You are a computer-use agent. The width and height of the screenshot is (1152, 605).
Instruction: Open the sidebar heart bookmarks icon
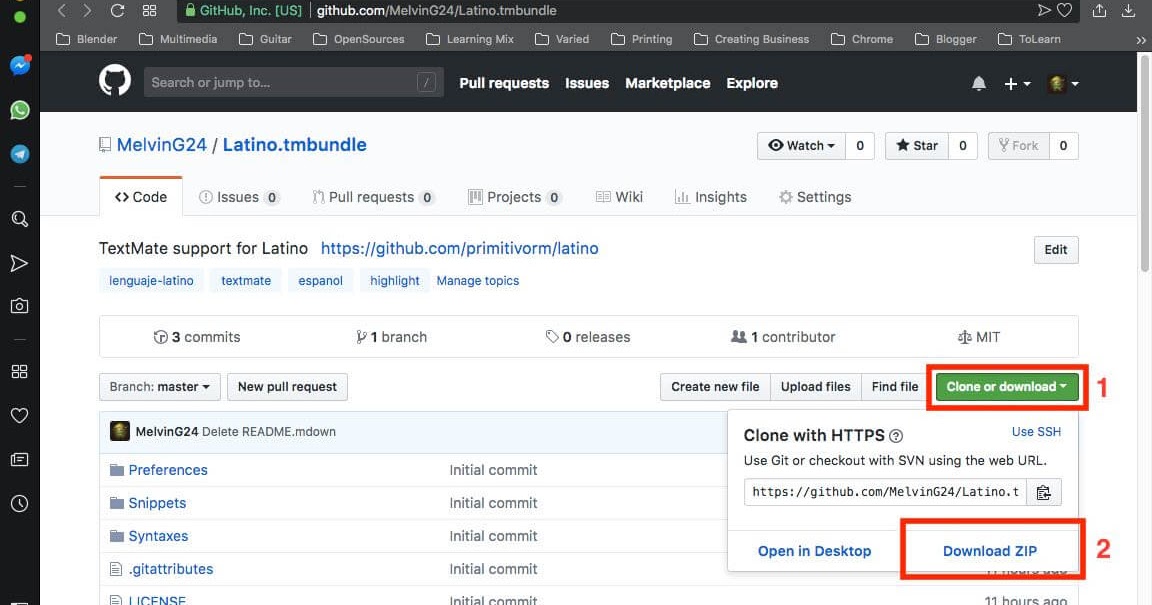[x=20, y=415]
